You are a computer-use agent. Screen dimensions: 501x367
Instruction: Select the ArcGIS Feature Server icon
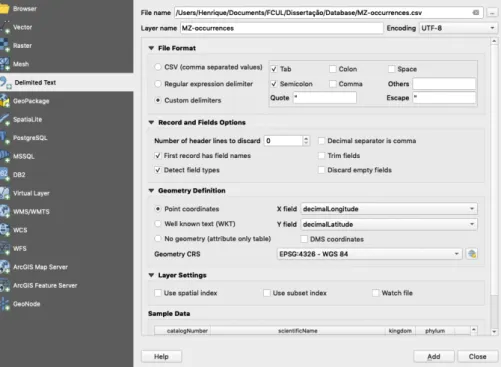click(5, 285)
